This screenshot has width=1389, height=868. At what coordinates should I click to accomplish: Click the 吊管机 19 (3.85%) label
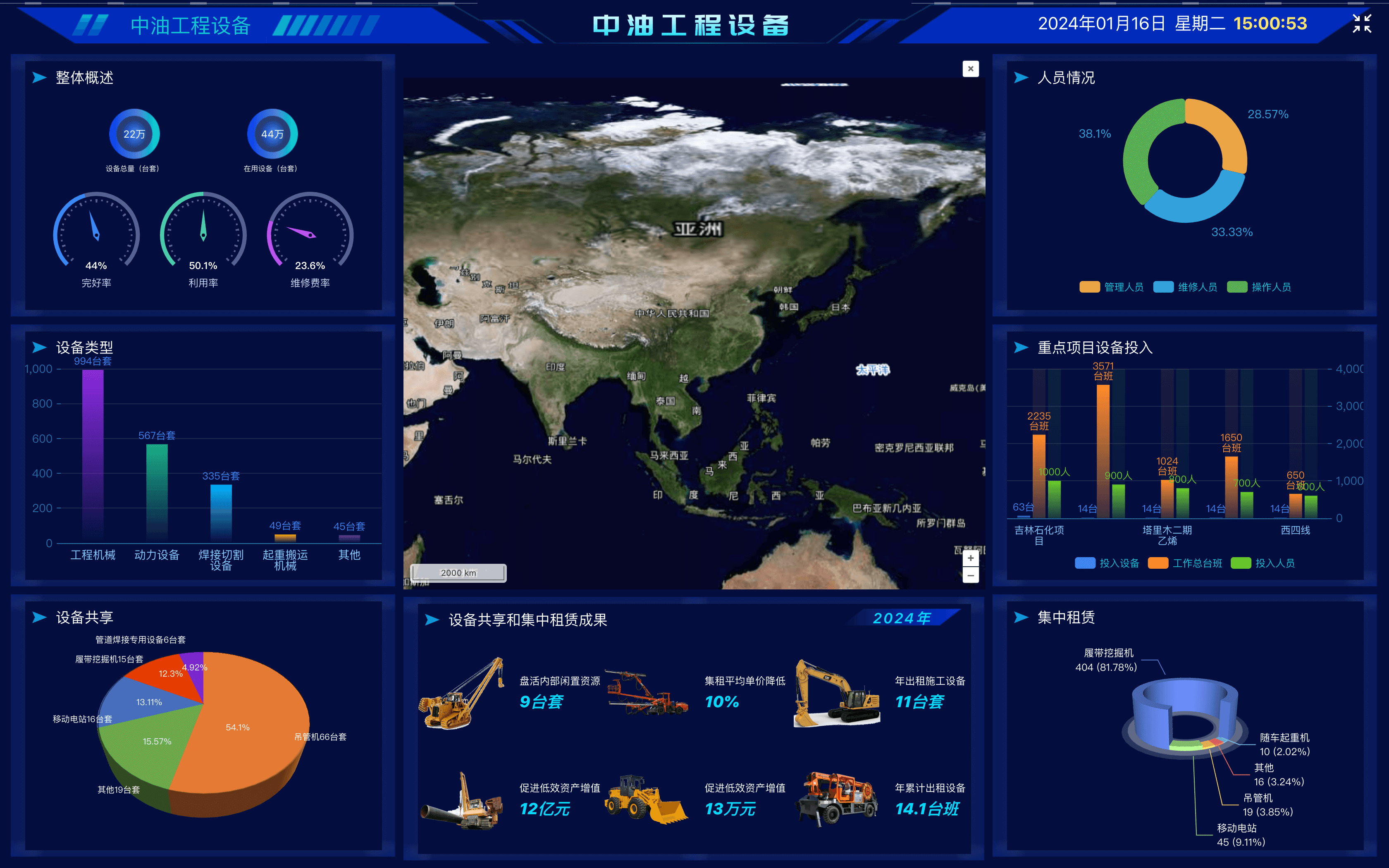coord(1268,805)
